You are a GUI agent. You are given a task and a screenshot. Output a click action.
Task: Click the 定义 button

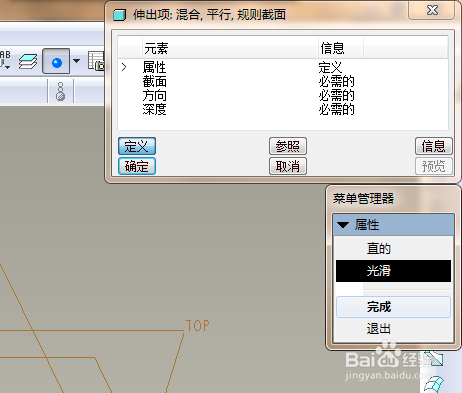click(137, 146)
